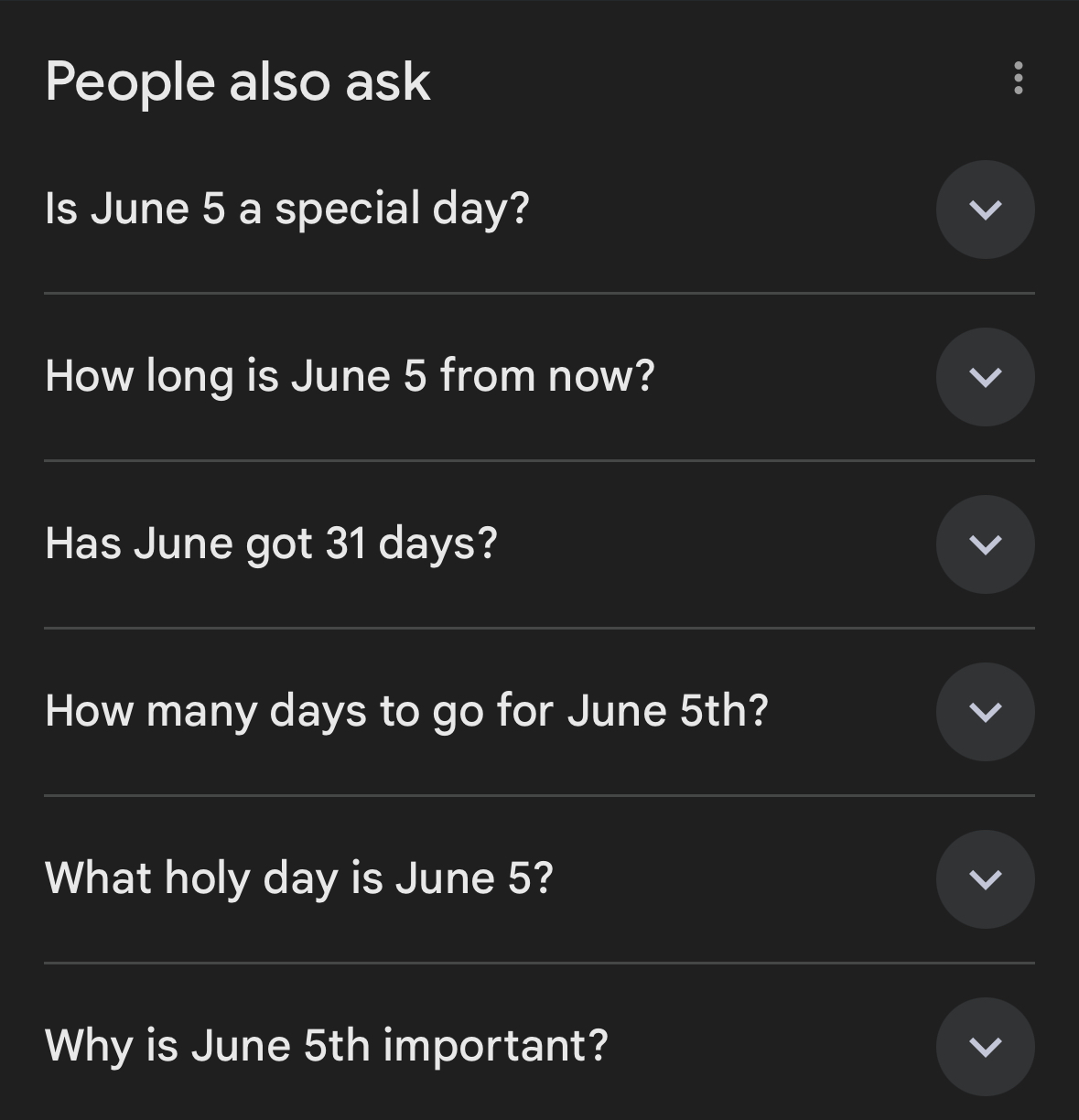The image size is (1079, 1120).
Task: Expand chevron beside "Has June got 31 days?"
Action: pos(985,544)
